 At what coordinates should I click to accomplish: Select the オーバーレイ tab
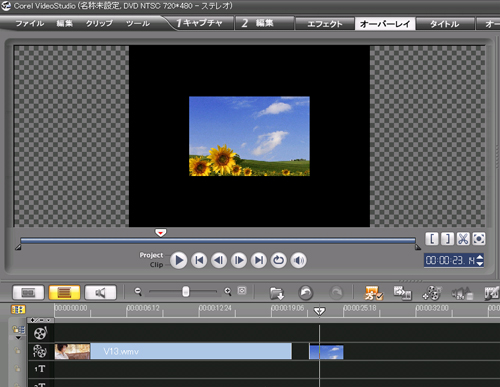(385, 24)
